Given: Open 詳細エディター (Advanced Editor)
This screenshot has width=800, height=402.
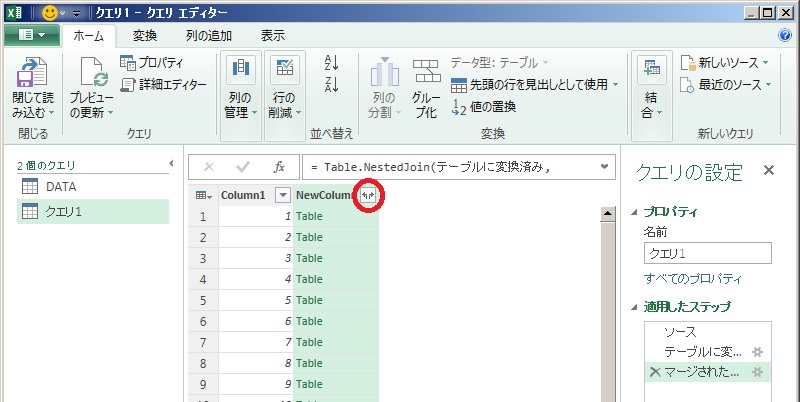Looking at the screenshot, I should [163, 85].
